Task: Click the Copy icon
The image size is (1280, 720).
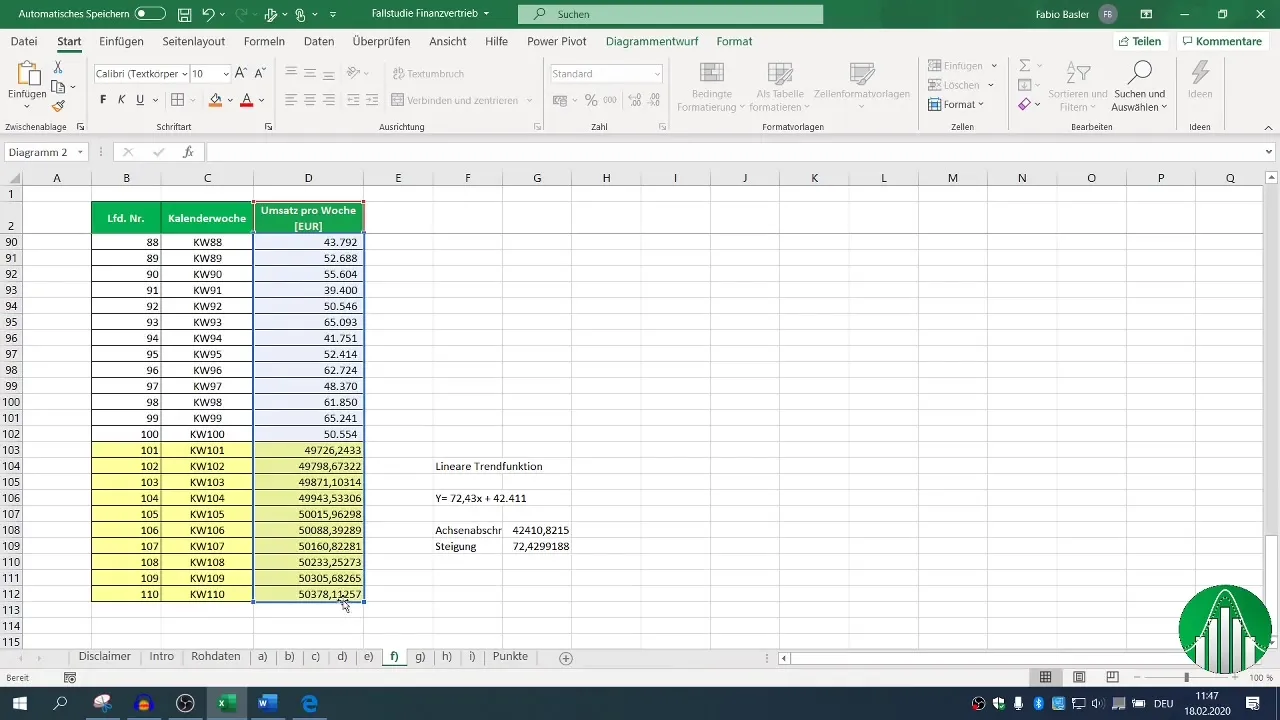Action: (x=58, y=87)
